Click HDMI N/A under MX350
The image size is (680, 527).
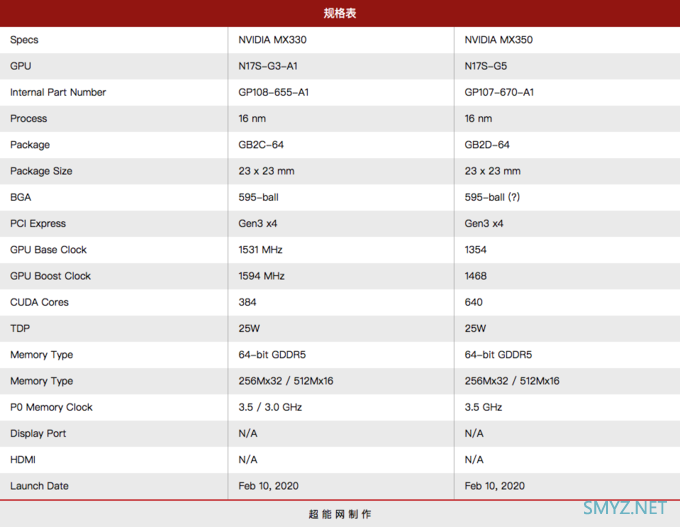(x=474, y=460)
